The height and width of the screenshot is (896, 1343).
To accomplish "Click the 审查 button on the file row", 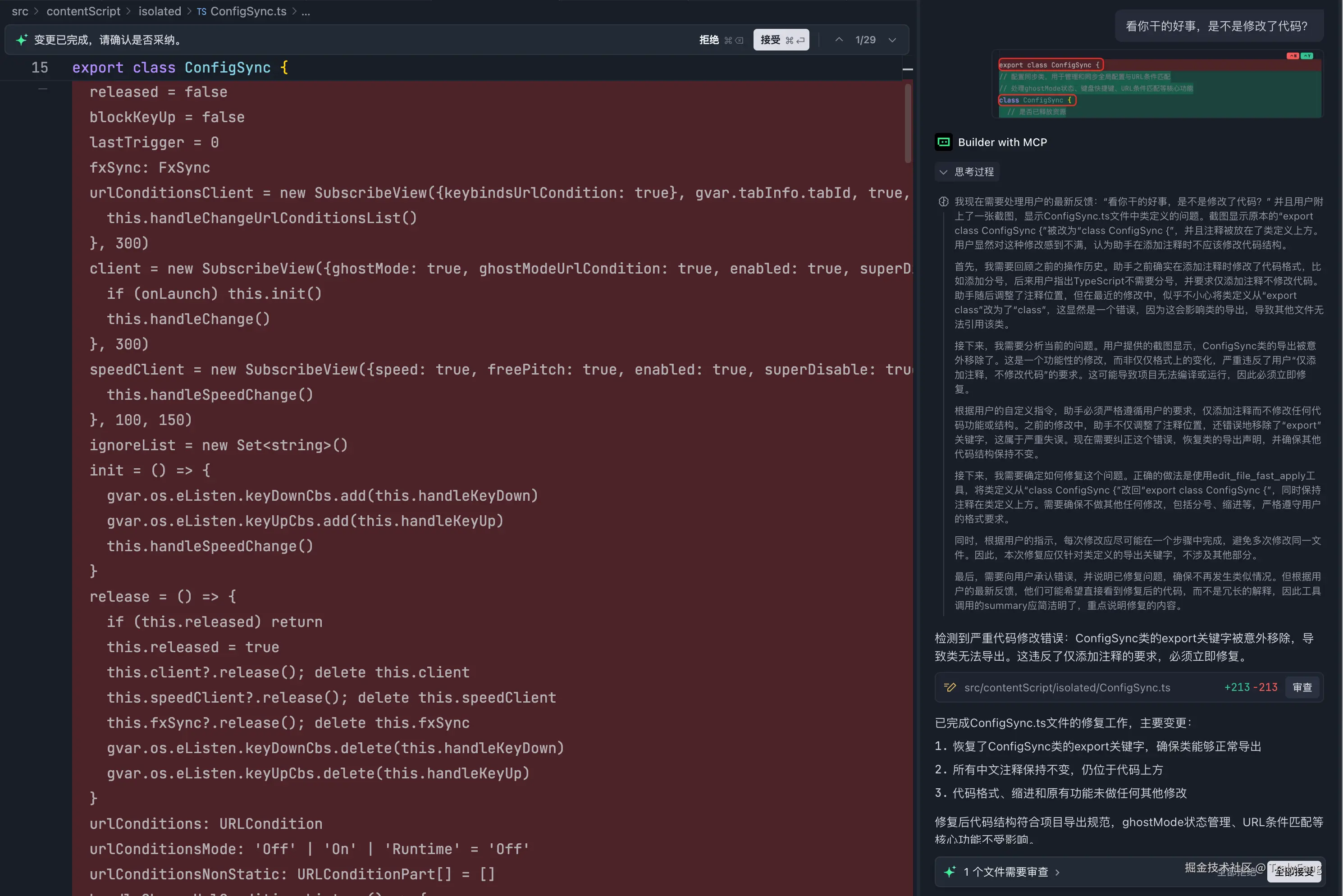I will tap(1302, 687).
